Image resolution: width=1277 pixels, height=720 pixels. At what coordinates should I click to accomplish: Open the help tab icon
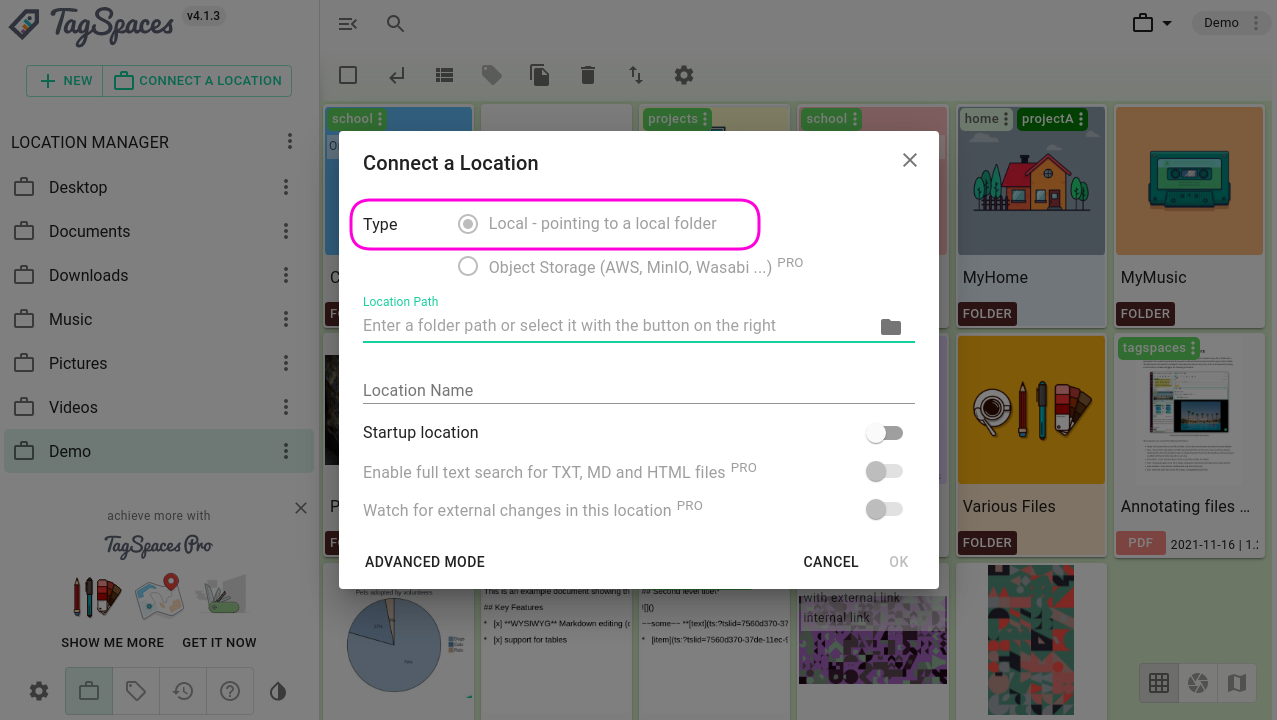coord(230,691)
